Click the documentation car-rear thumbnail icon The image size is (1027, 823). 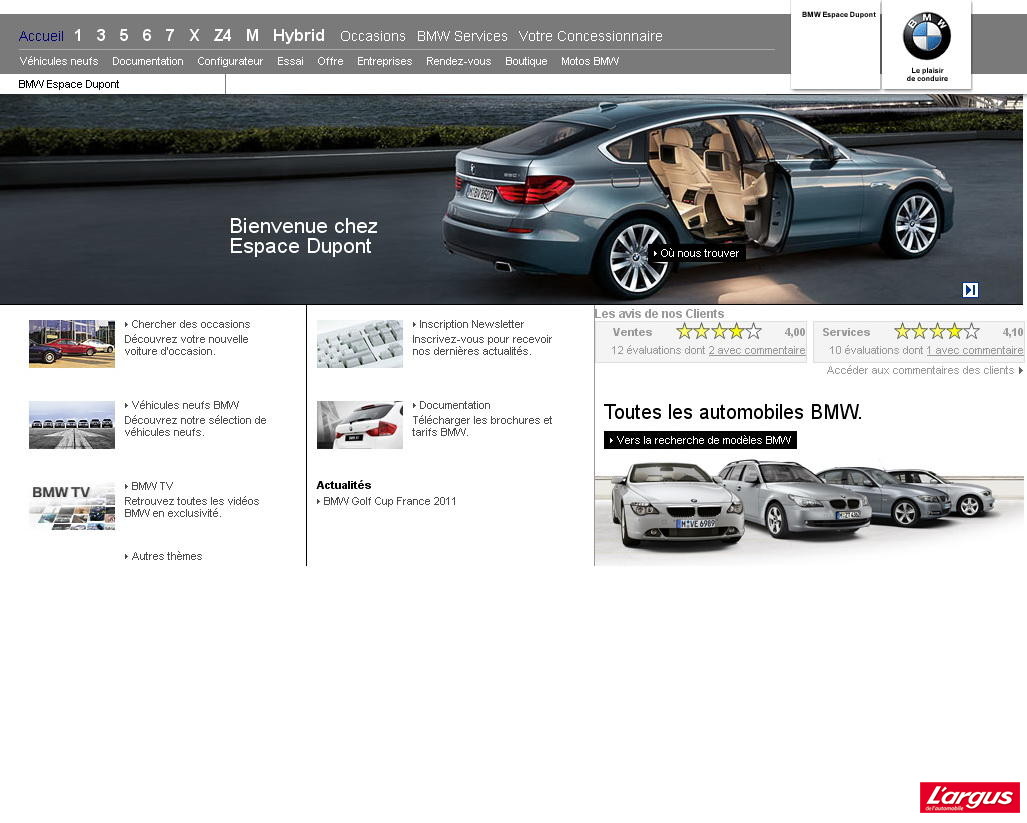359,424
